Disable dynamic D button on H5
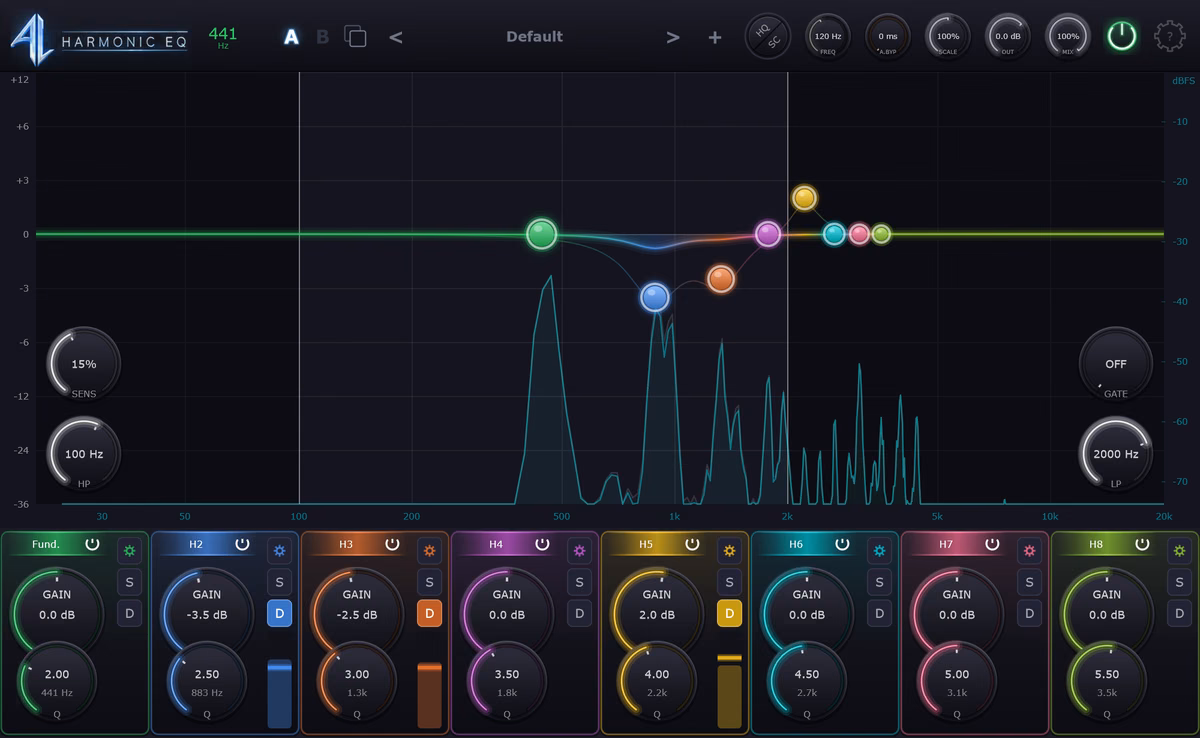 (729, 614)
